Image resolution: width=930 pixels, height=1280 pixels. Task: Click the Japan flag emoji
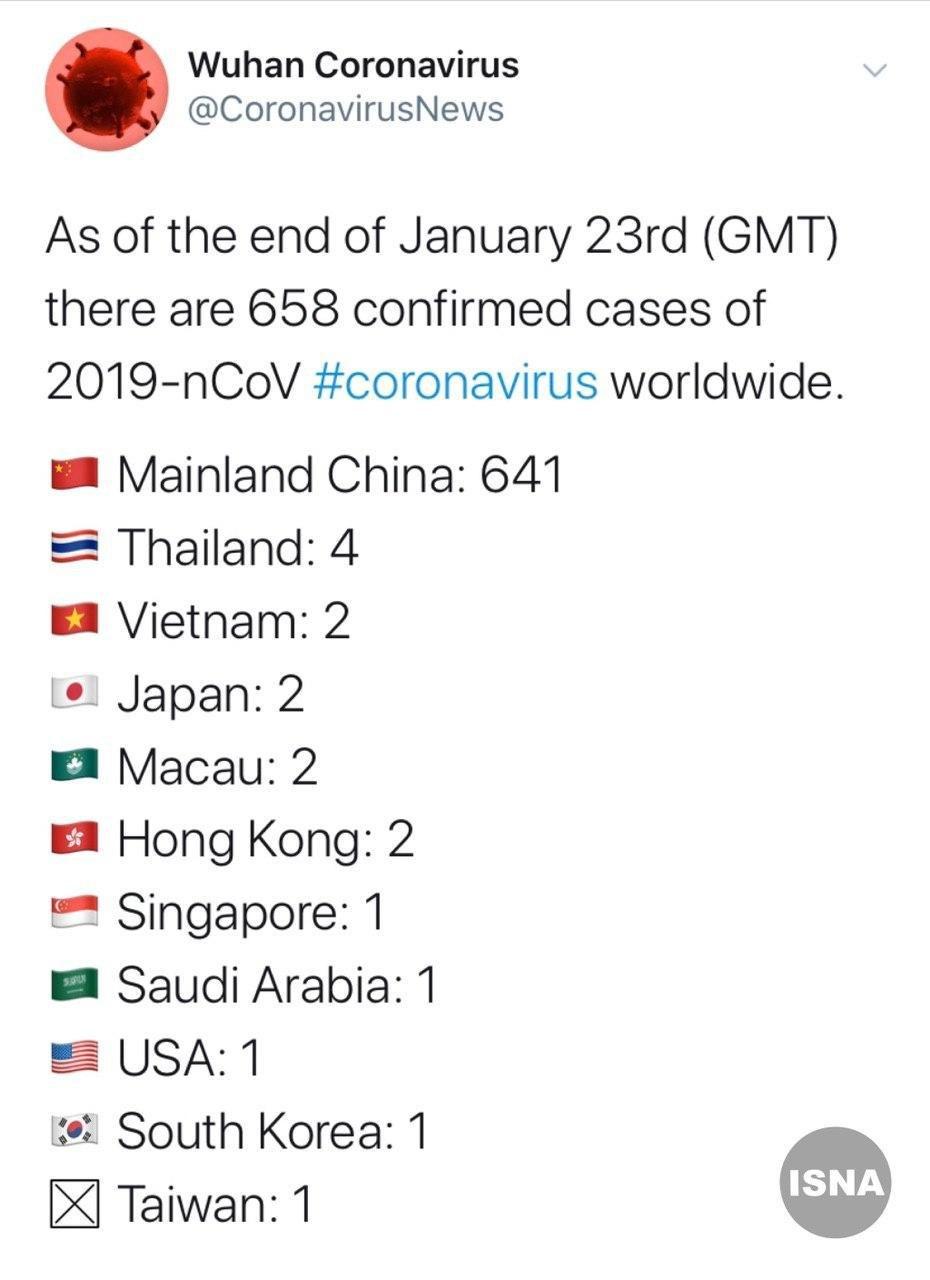click(74, 694)
